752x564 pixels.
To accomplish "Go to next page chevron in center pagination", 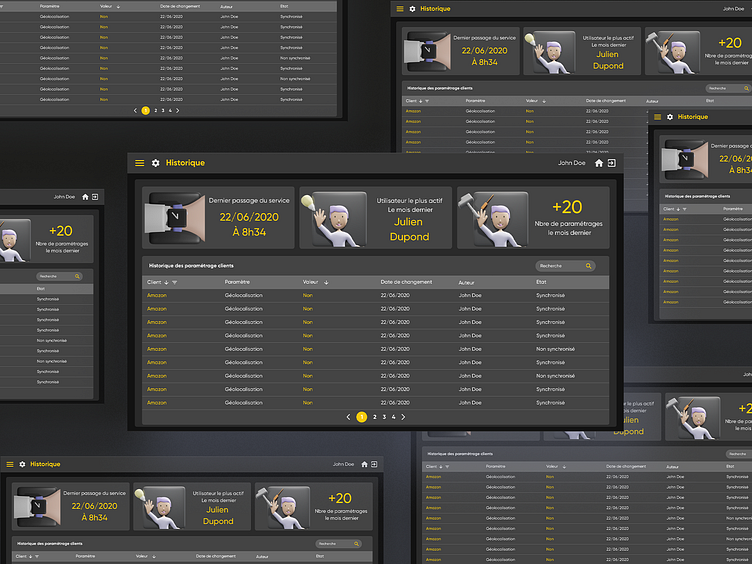I will pyautogui.click(x=403, y=417).
